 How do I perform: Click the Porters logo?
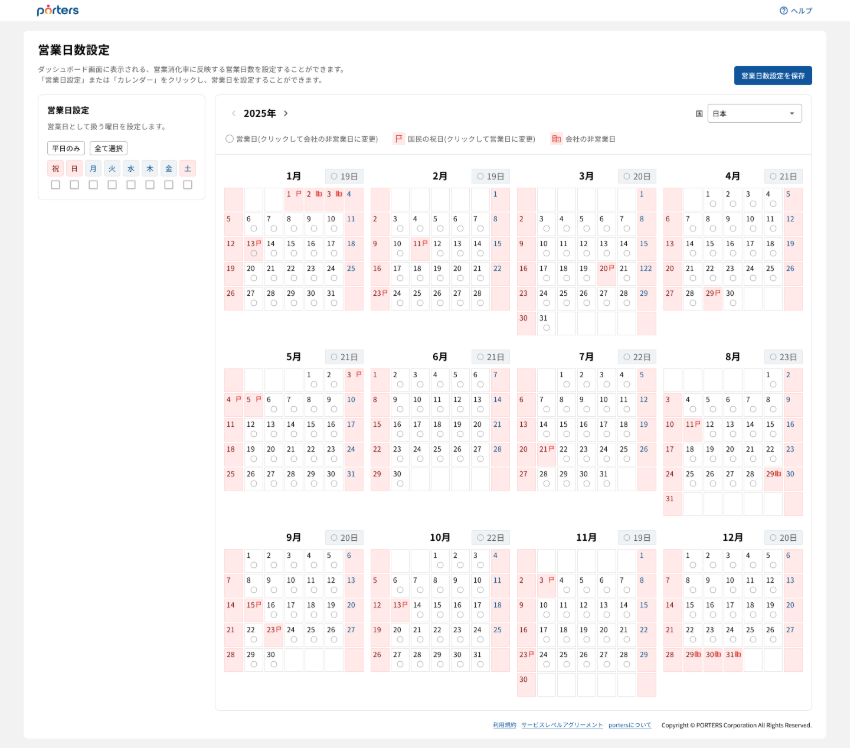coord(57,10)
